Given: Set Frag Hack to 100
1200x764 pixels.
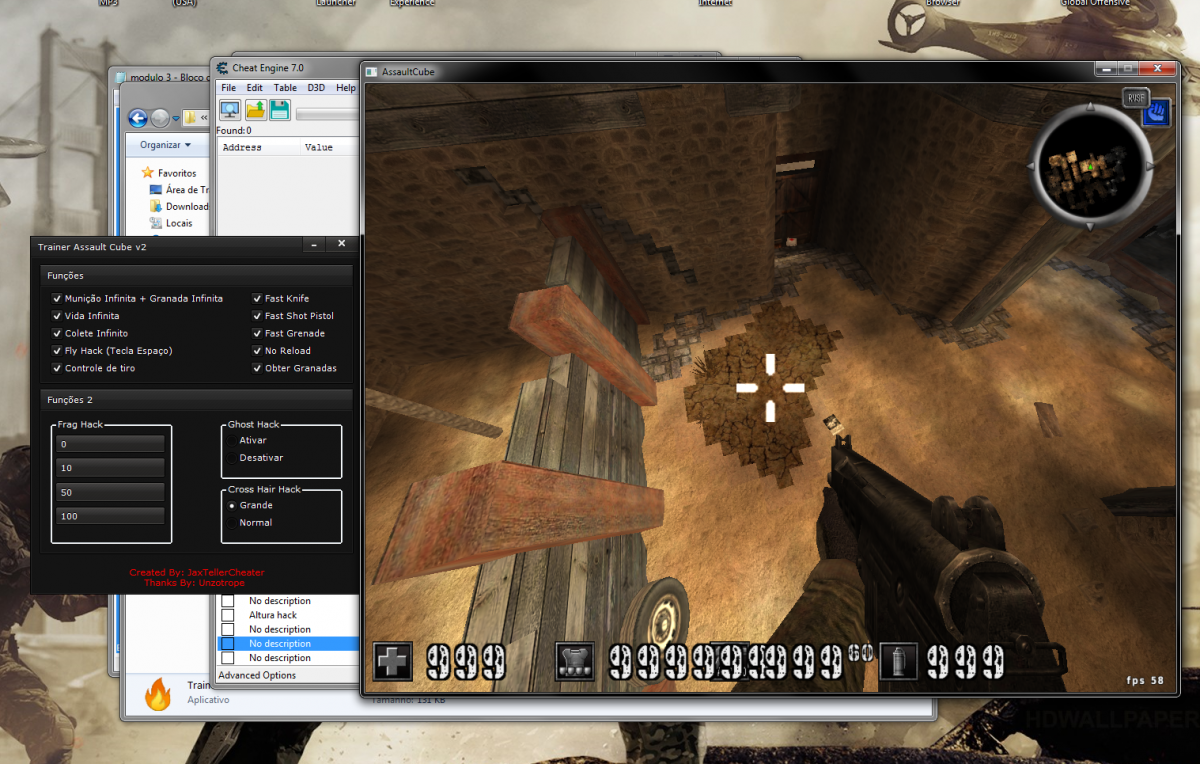Looking at the screenshot, I should click(110, 516).
